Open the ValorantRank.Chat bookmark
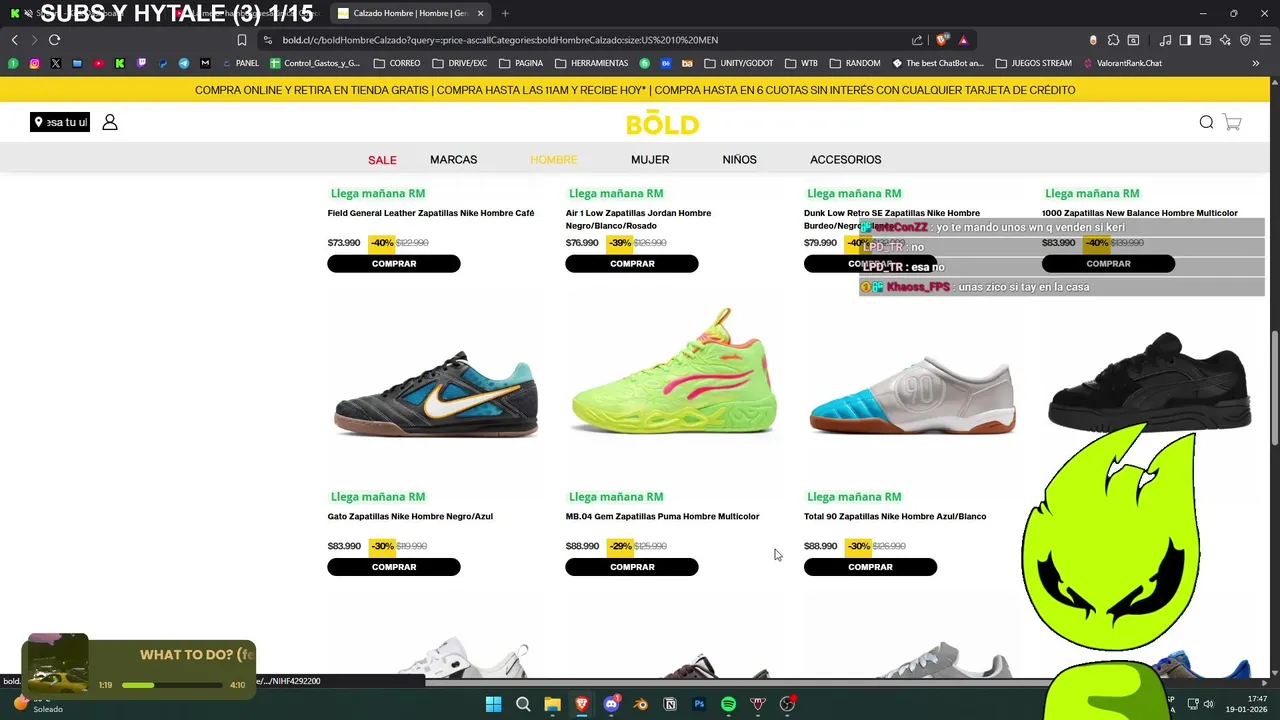 pos(1122,63)
